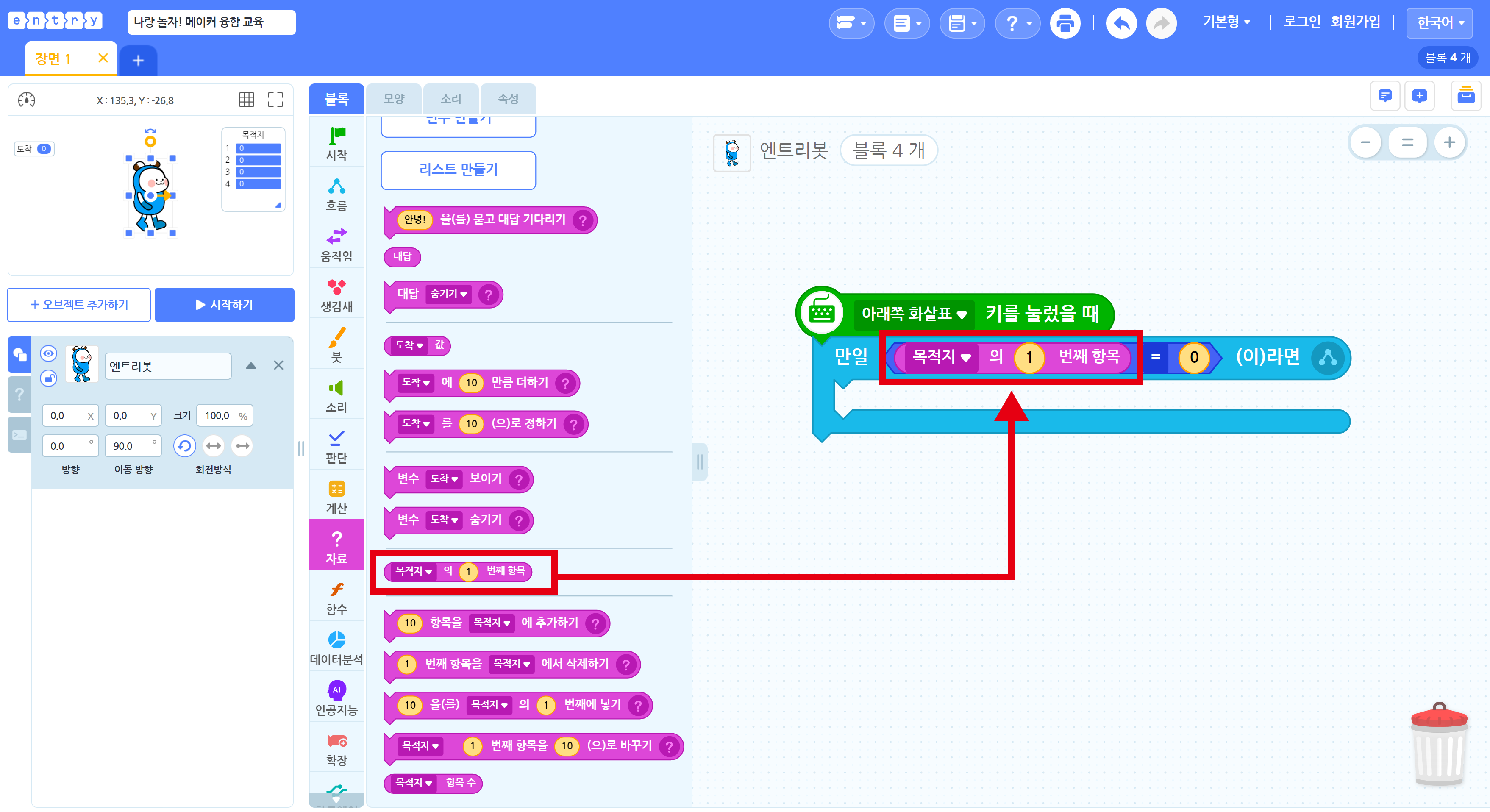Zoom out the block workspace
The width and height of the screenshot is (1490, 812).
point(1366,142)
